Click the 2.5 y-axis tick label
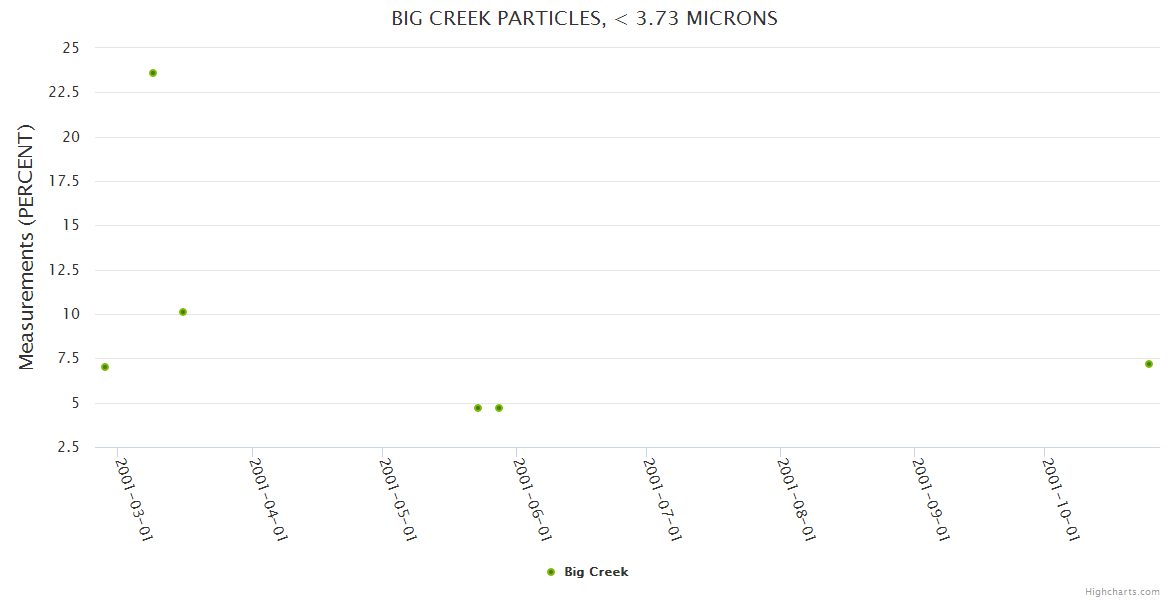 69,447
